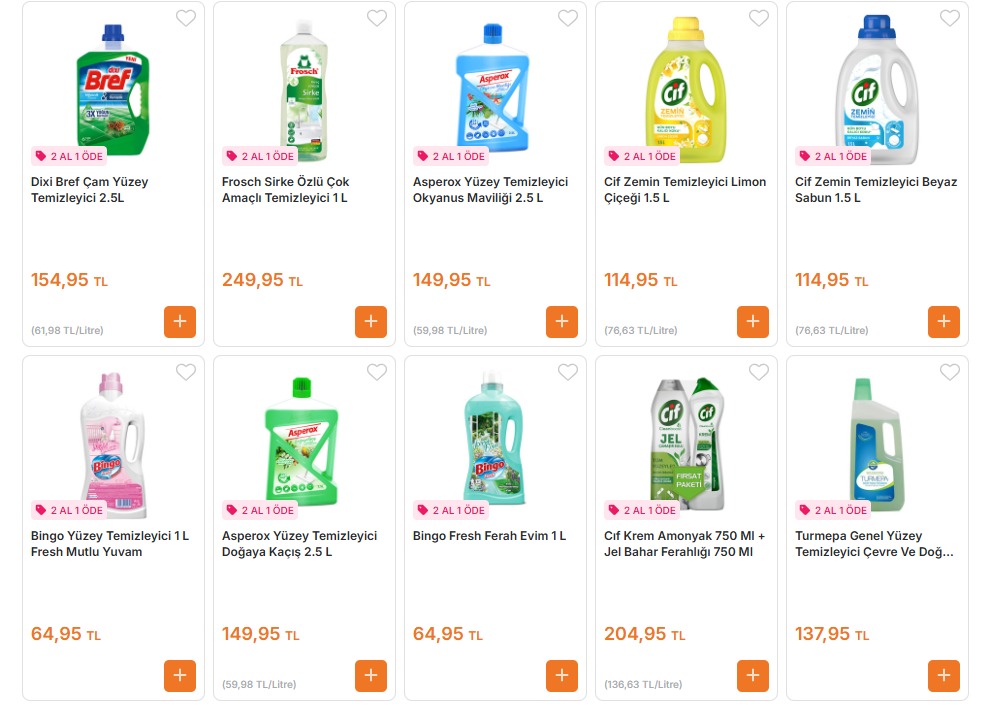
Task: Click 2 AL 1 ÖDE badge on Cif Beyaz Sabun
Action: click(833, 156)
